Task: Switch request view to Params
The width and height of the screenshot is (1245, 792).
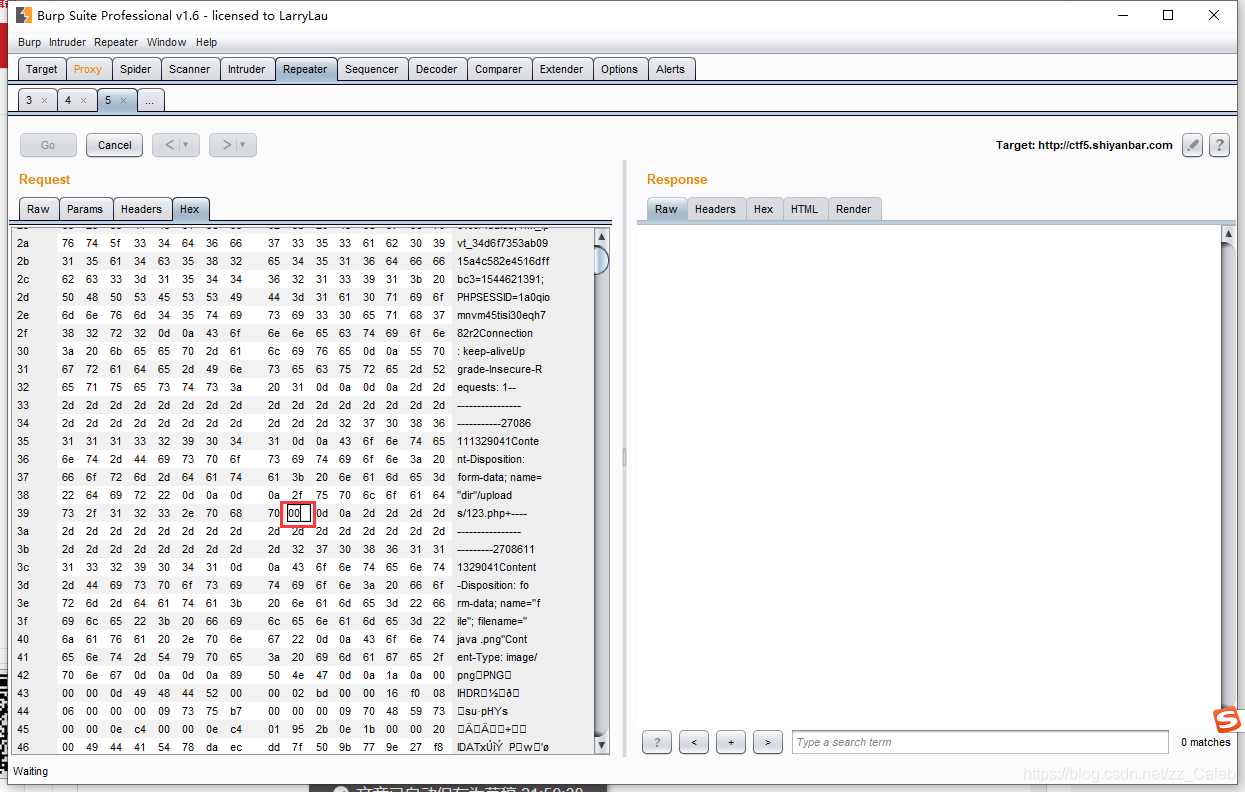Action: [85, 209]
